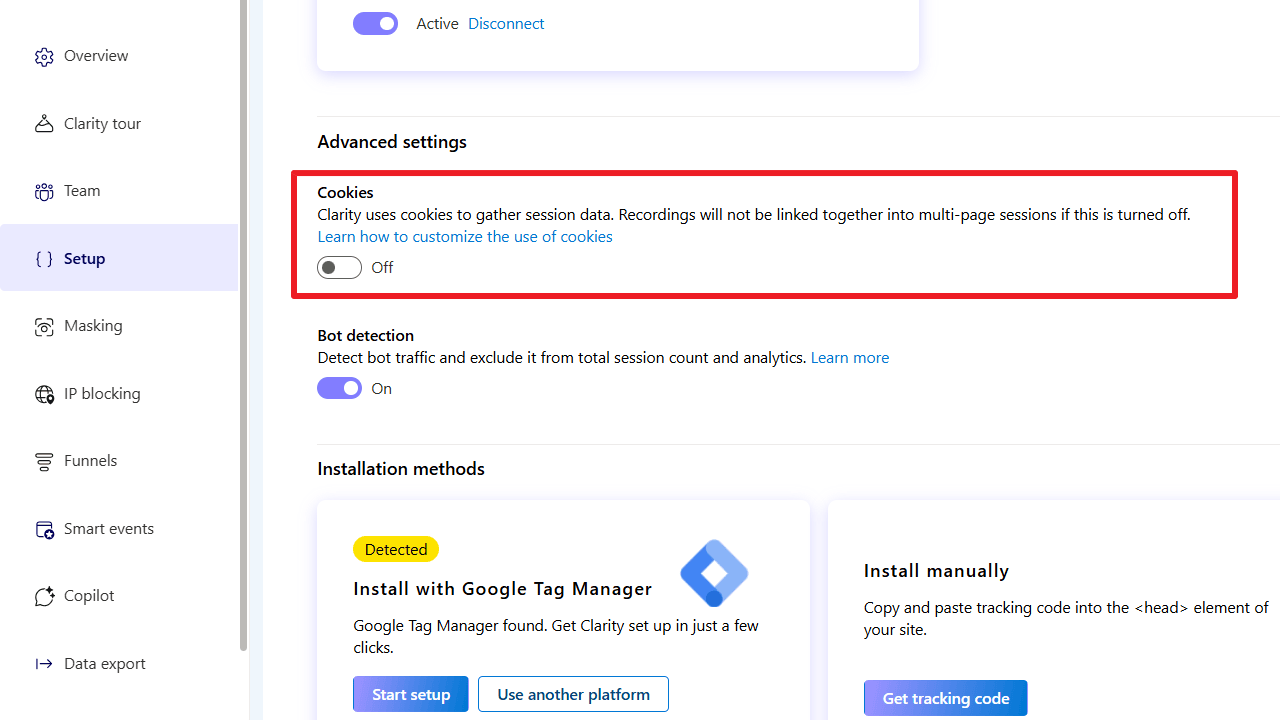
Task: Click the Copilot icon in sidebar
Action: [x=44, y=597]
